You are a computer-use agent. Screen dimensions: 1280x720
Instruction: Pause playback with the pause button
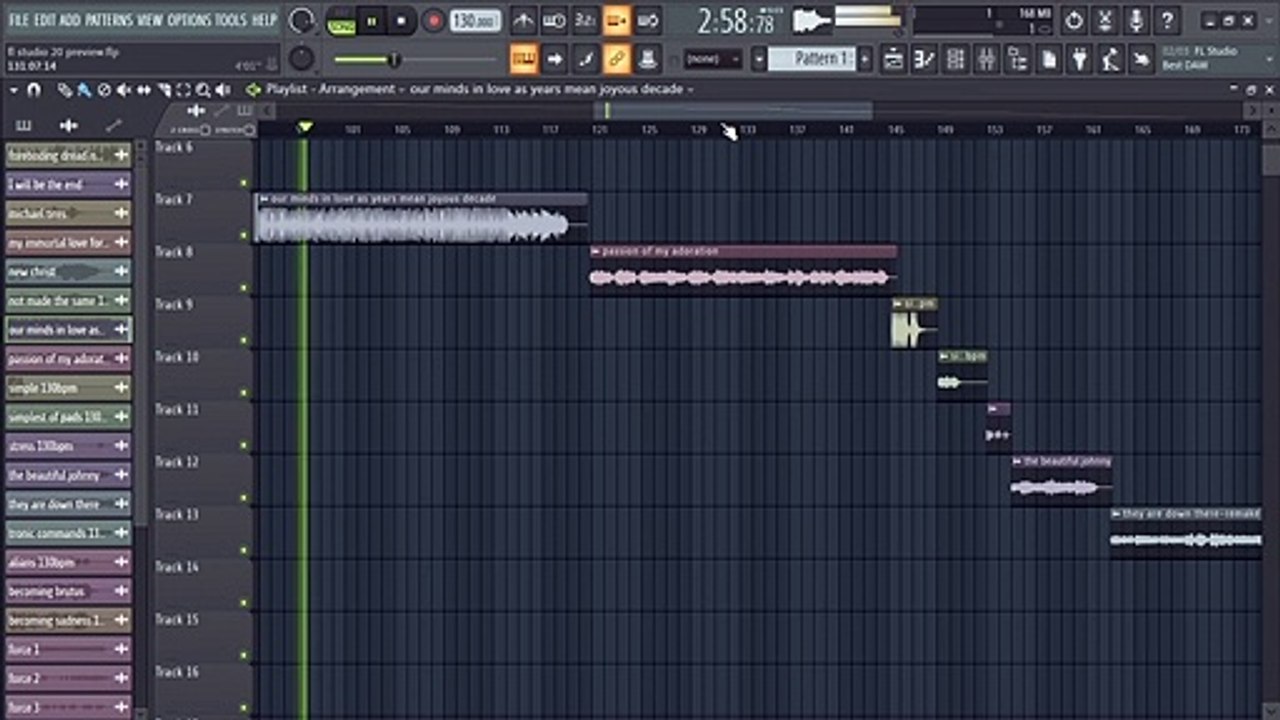tap(371, 20)
